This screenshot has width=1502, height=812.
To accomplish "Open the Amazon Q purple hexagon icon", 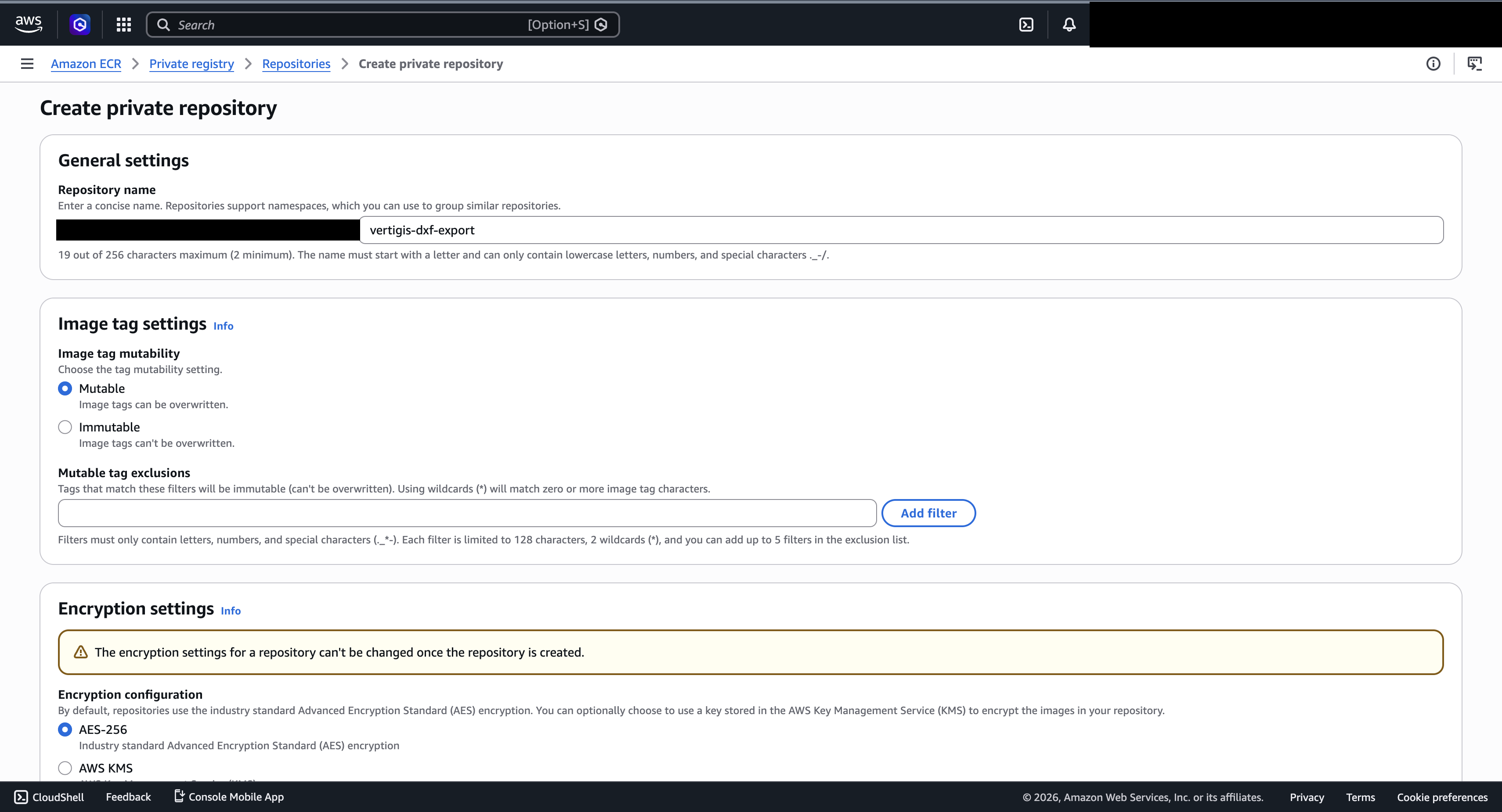I will (80, 25).
